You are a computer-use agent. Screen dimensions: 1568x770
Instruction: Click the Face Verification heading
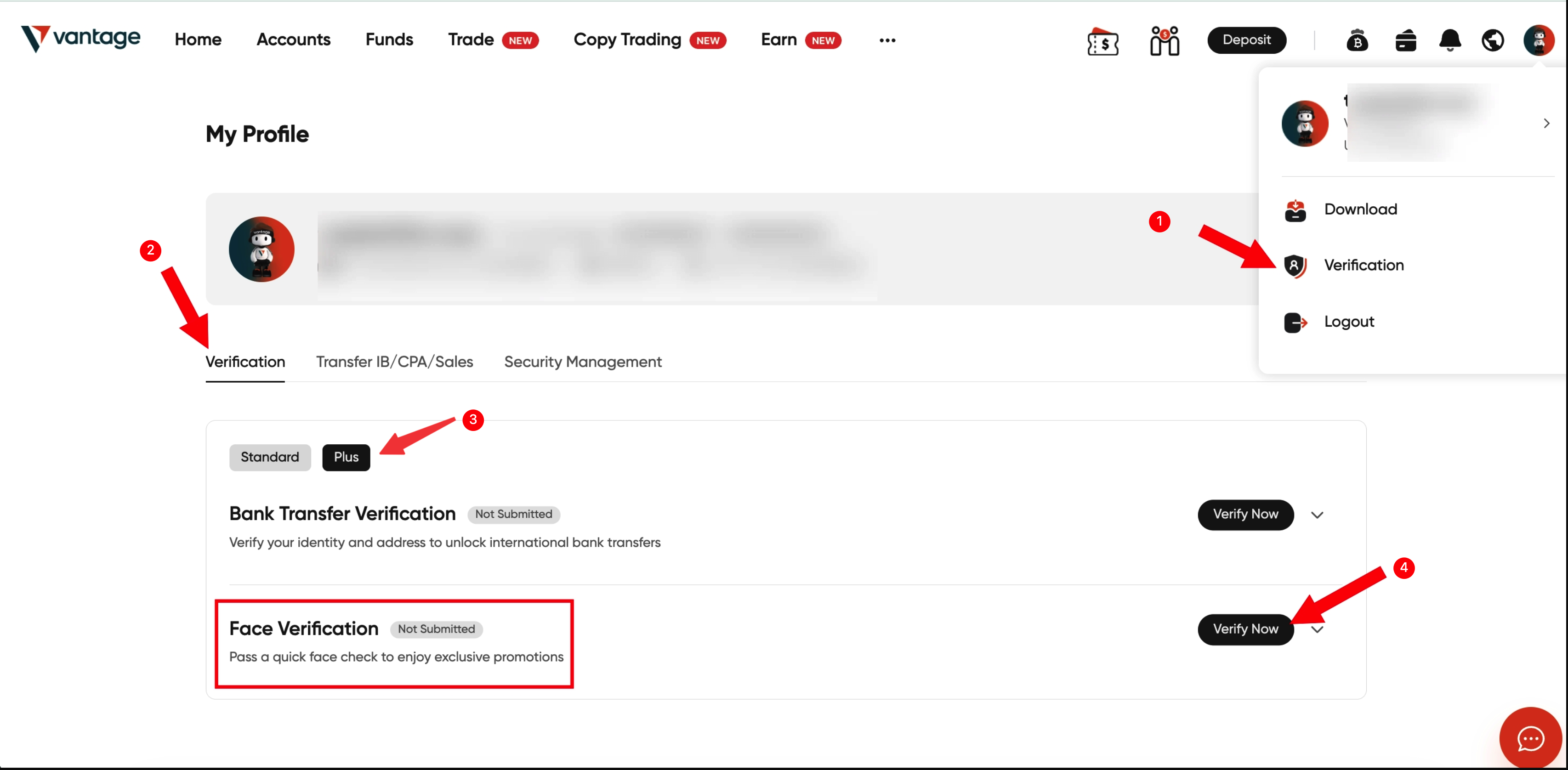[x=304, y=629]
